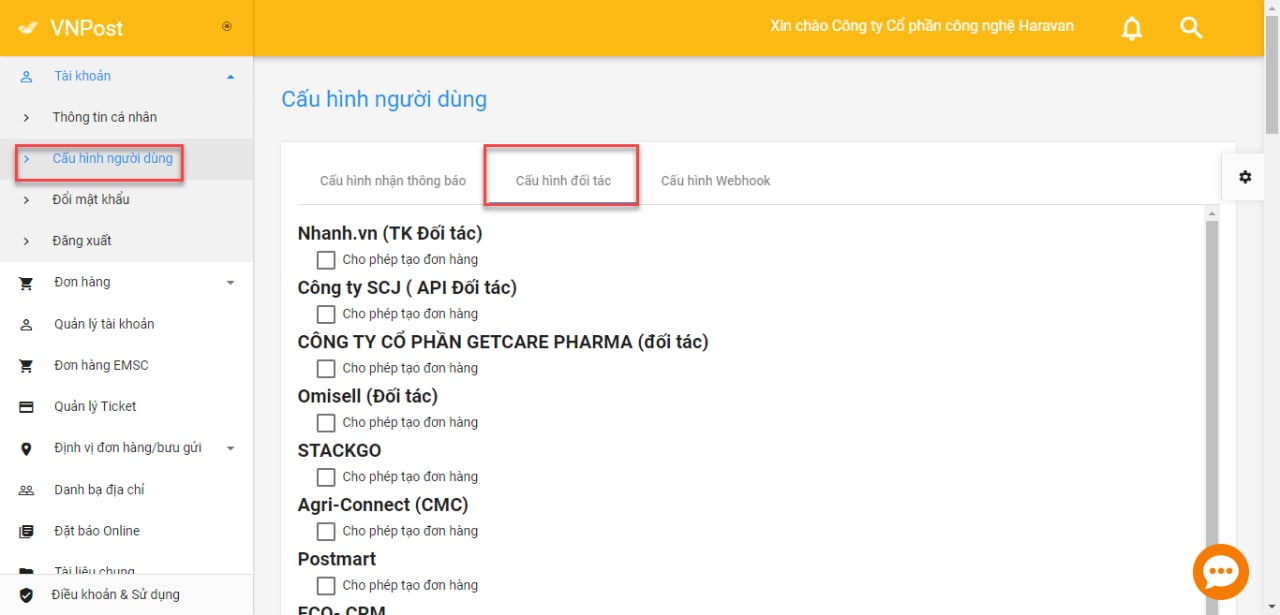Open Đặt báo Online page
This screenshot has height=615, width=1280.
coord(97,531)
